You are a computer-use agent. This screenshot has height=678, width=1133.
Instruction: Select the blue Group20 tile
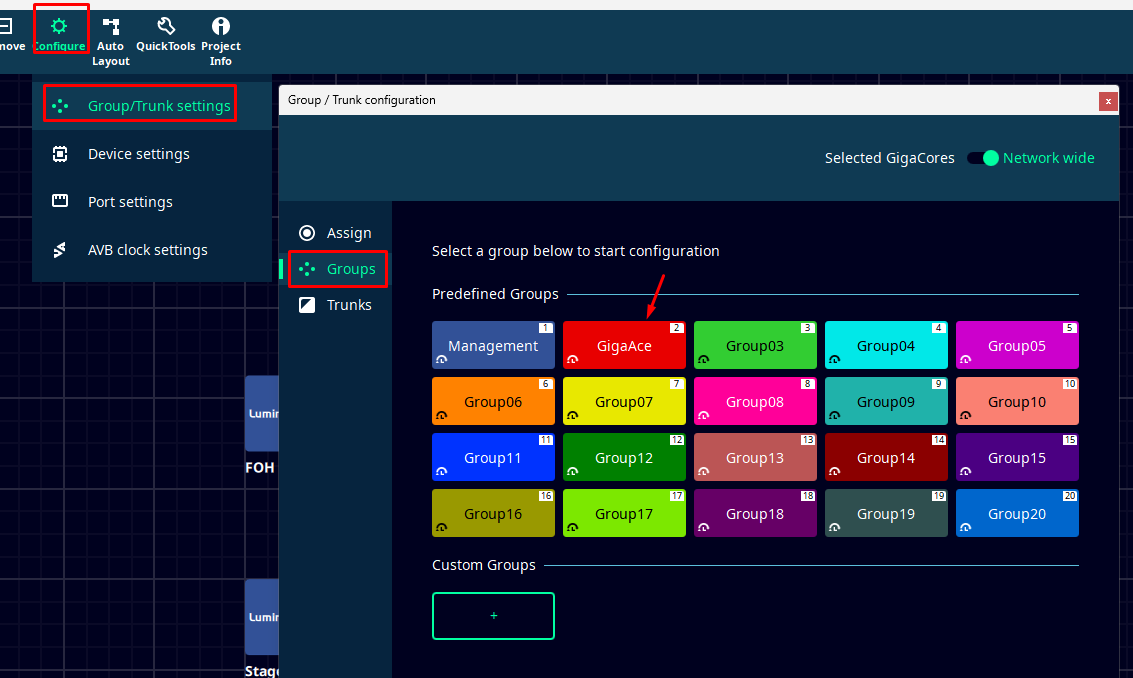[1017, 514]
